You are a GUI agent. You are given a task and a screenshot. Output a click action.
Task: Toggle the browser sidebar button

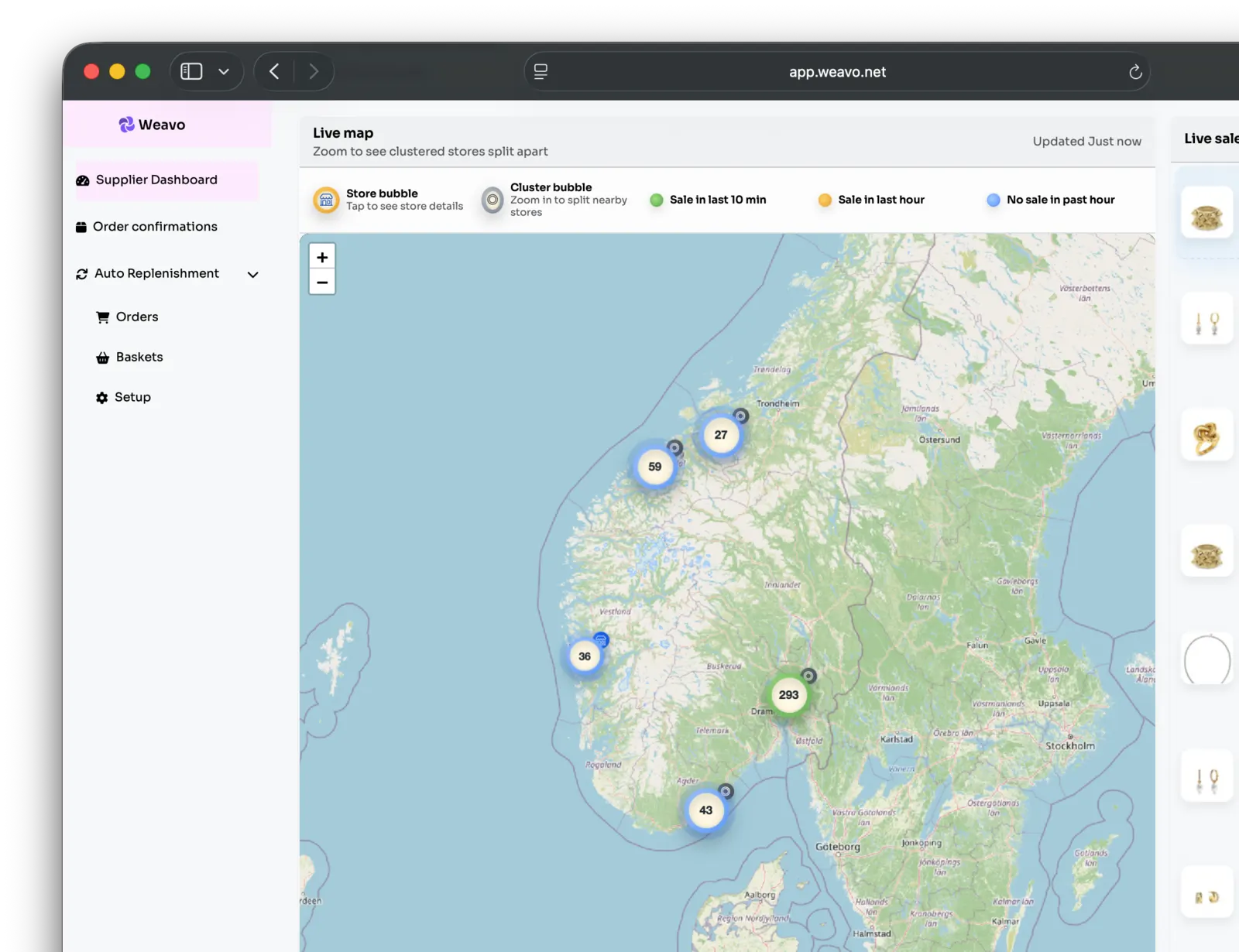[191, 71]
